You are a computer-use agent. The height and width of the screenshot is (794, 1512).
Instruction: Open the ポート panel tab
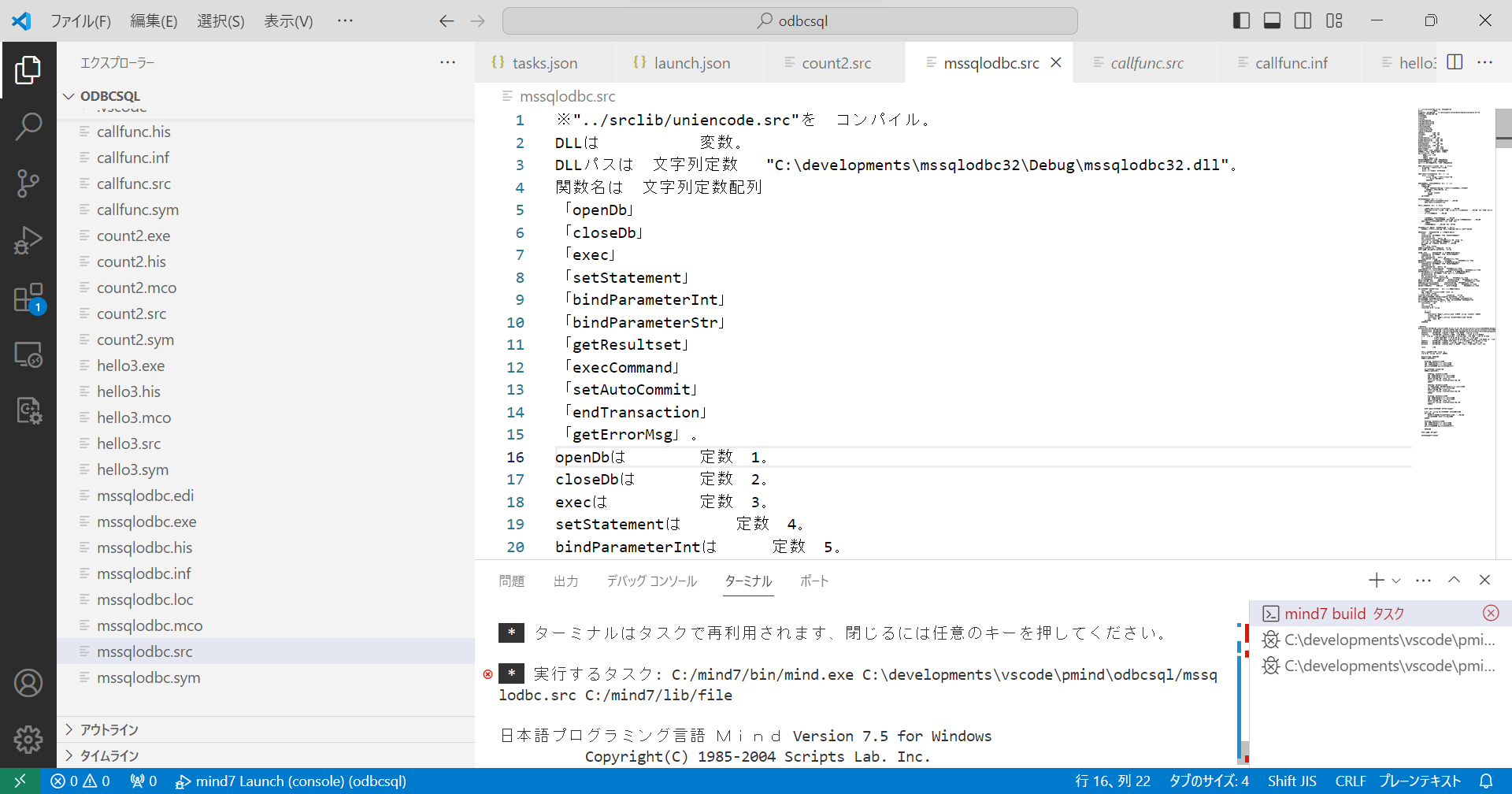814,581
